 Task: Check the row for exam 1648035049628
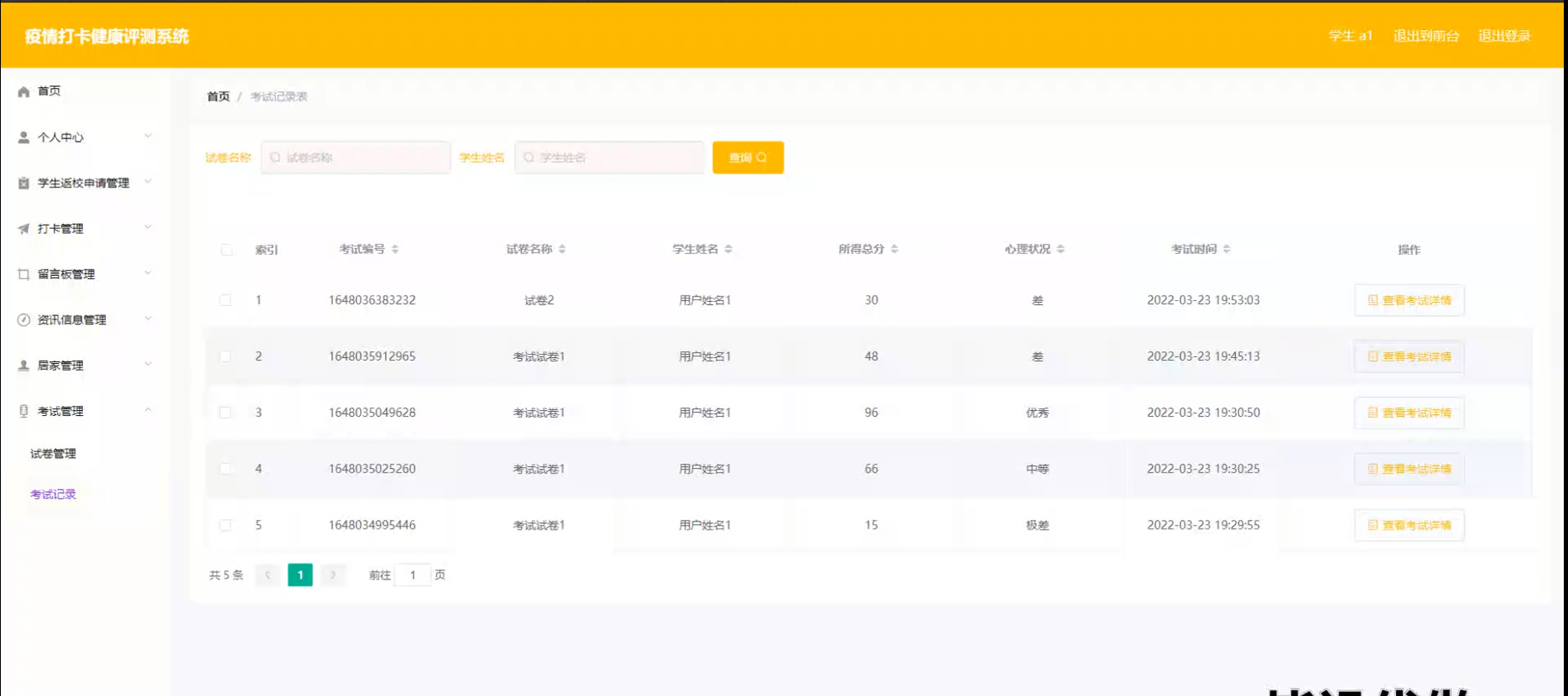[226, 413]
